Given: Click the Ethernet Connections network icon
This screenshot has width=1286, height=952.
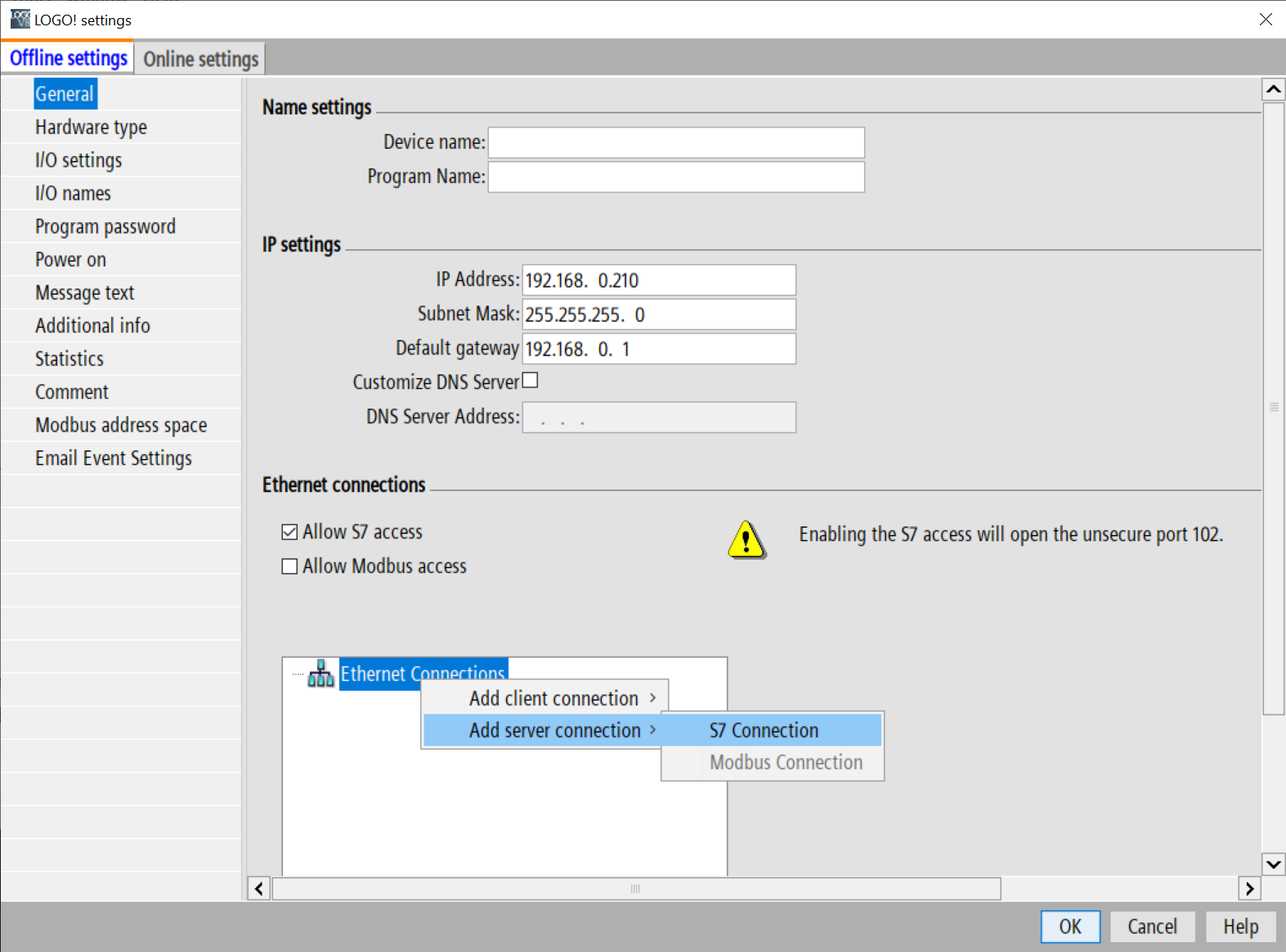Looking at the screenshot, I should [x=320, y=674].
